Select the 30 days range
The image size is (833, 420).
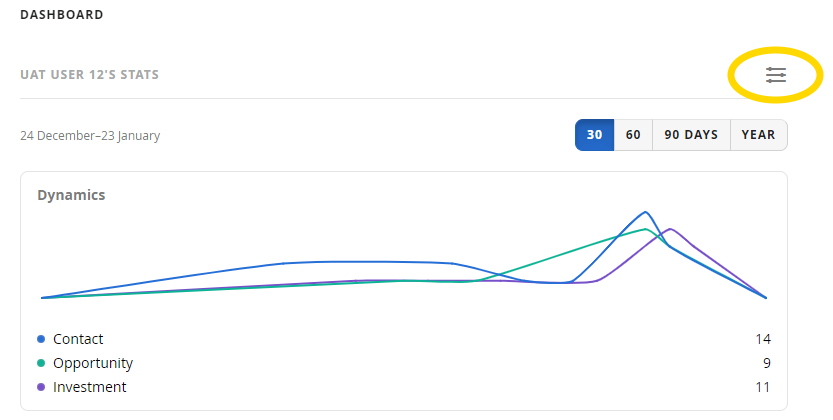[594, 135]
